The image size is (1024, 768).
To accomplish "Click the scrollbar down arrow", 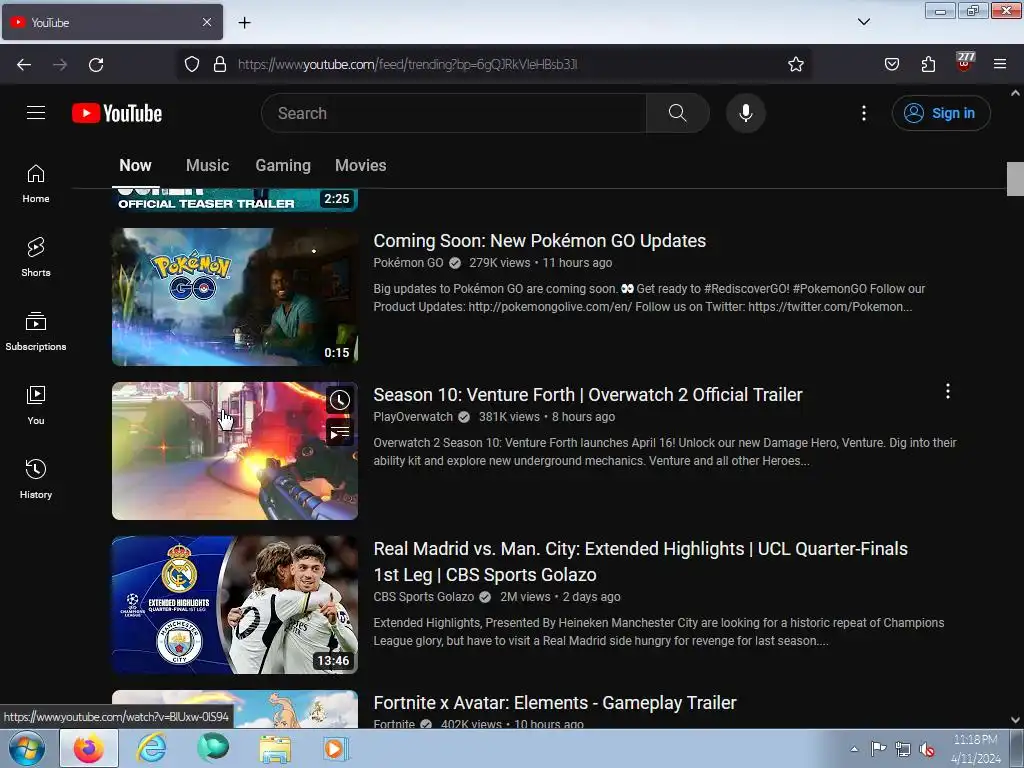I will [1015, 720].
